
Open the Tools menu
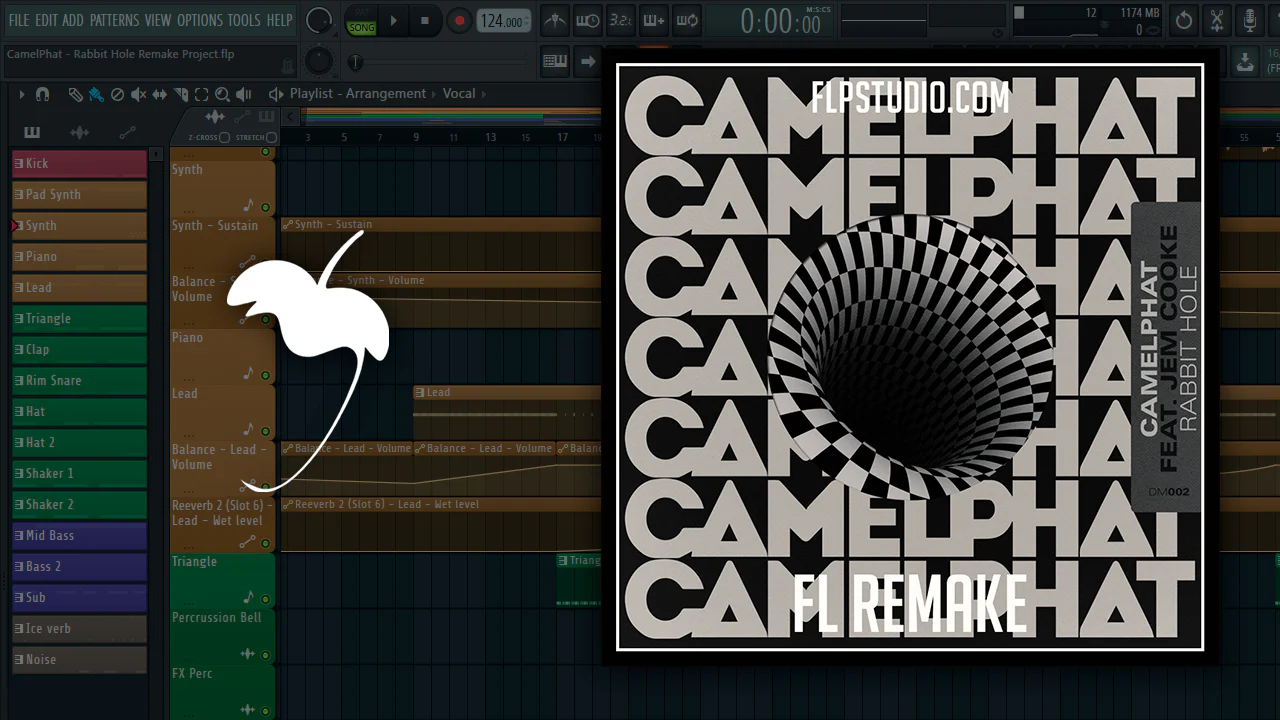pyautogui.click(x=244, y=20)
